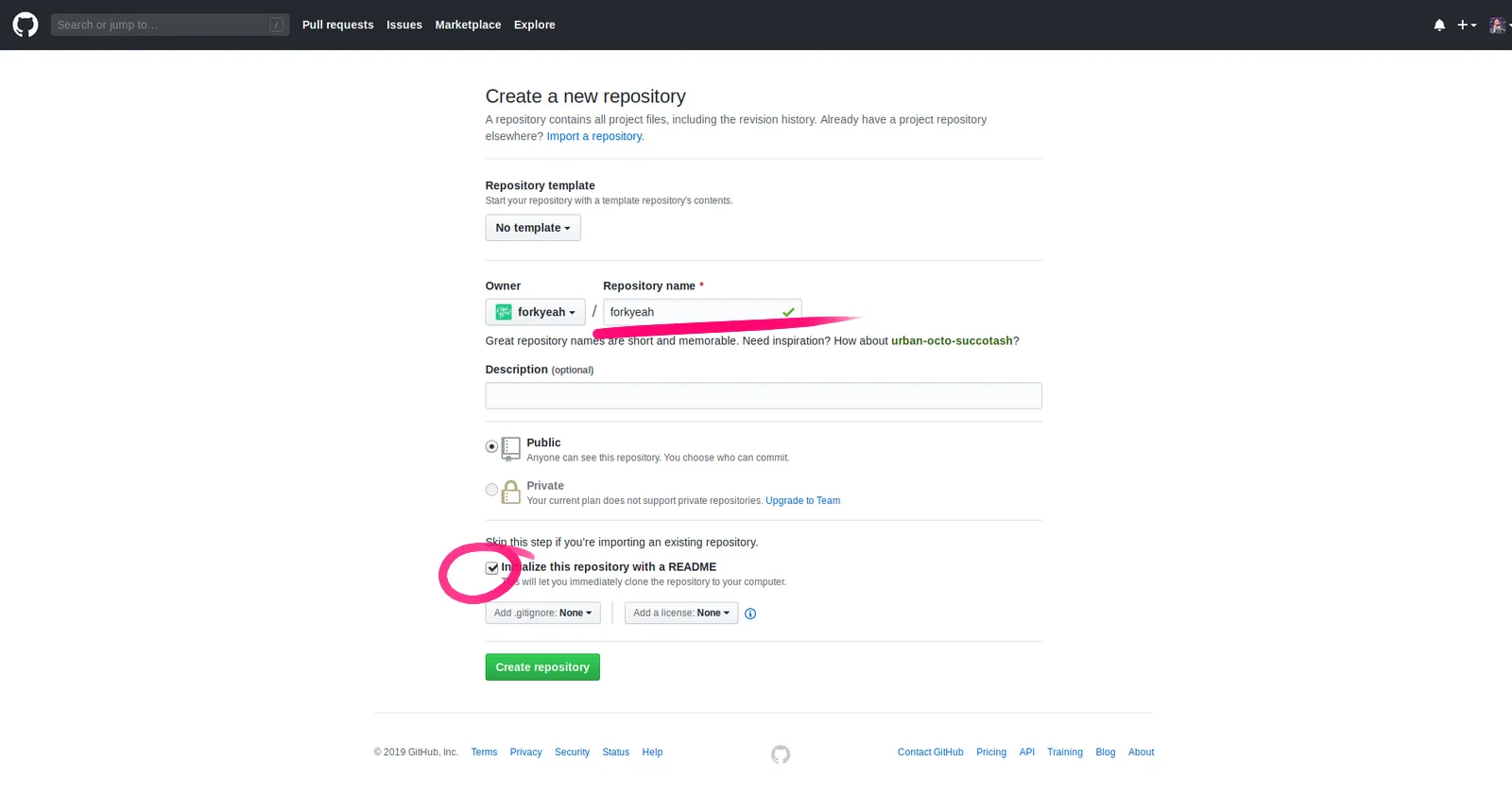Open the Training footer link
This screenshot has width=1512, height=796.
pyautogui.click(x=1065, y=753)
